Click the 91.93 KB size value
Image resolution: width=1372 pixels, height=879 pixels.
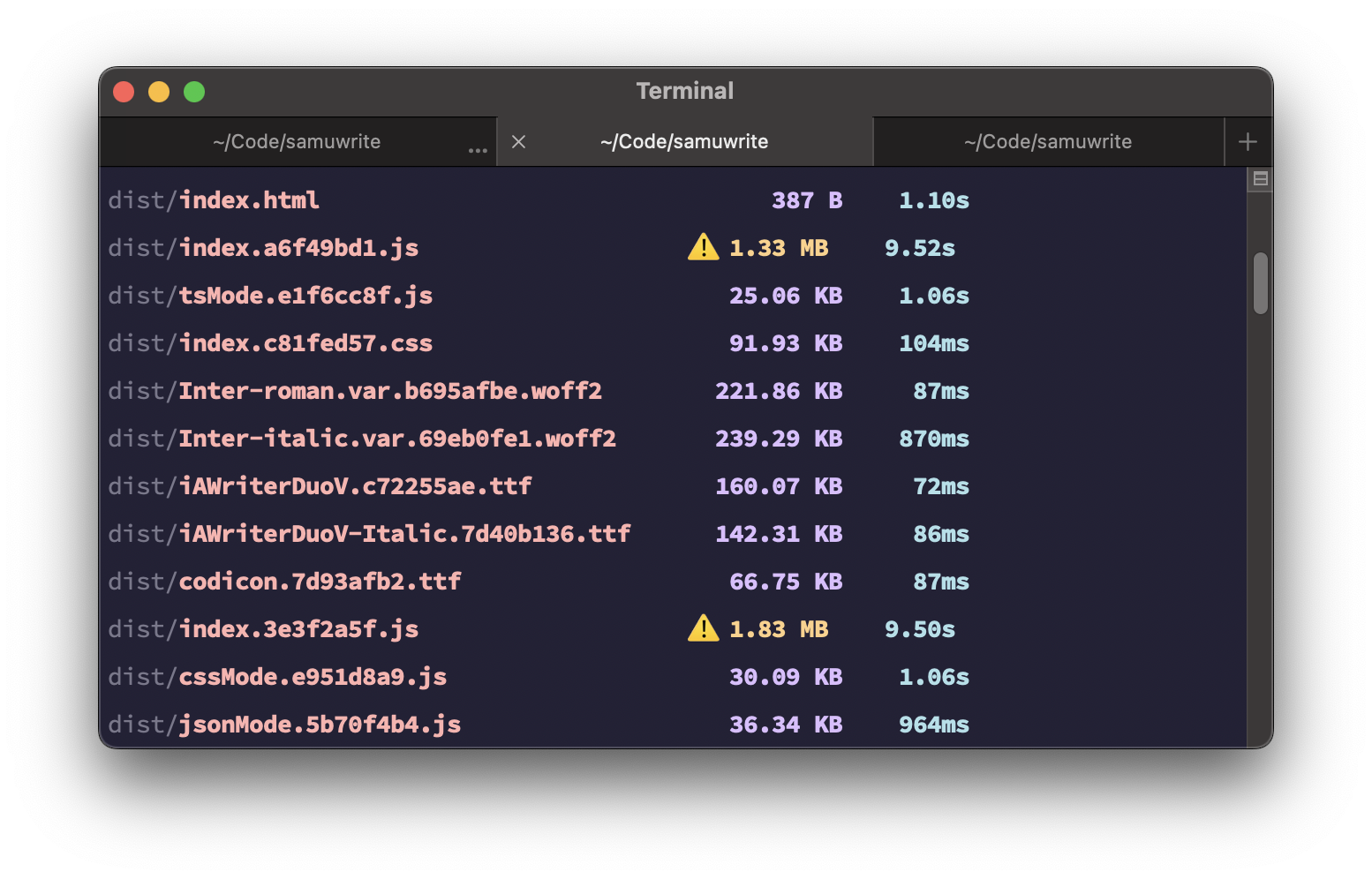pyautogui.click(x=786, y=343)
